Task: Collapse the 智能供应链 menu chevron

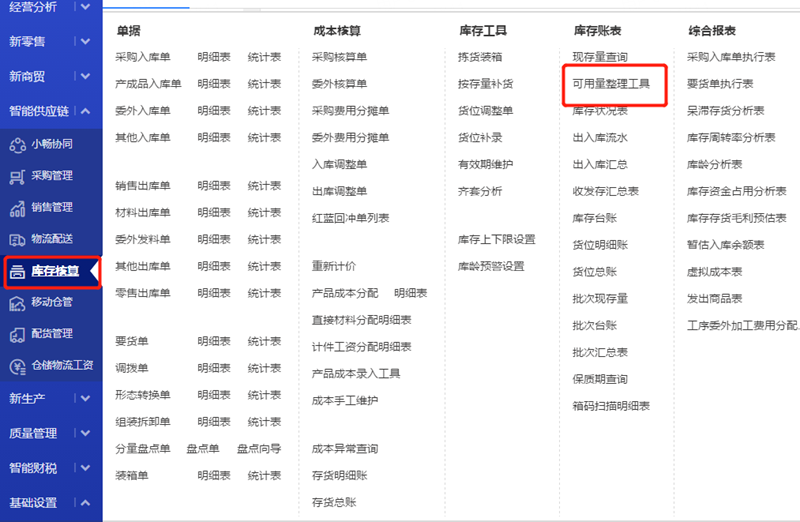Action: point(85,111)
